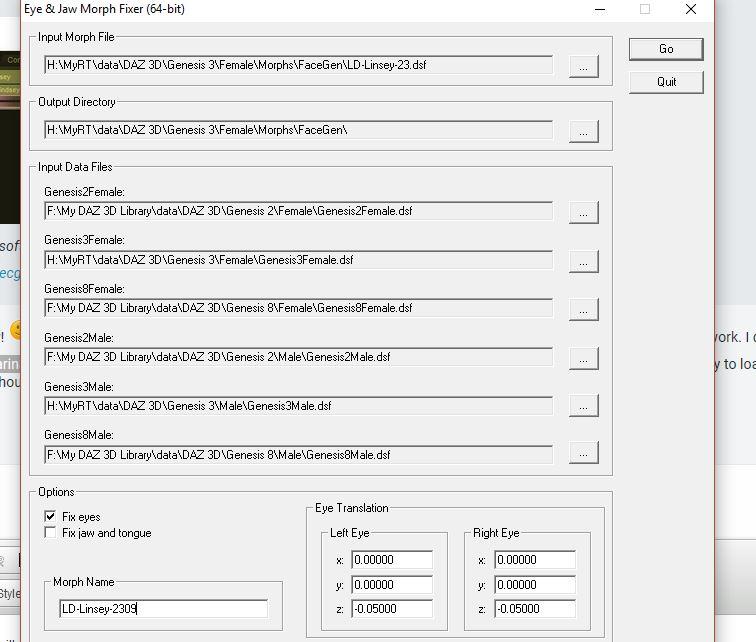Click the Go button
Screen dimensions: 756x642
pyautogui.click(x=666, y=49)
